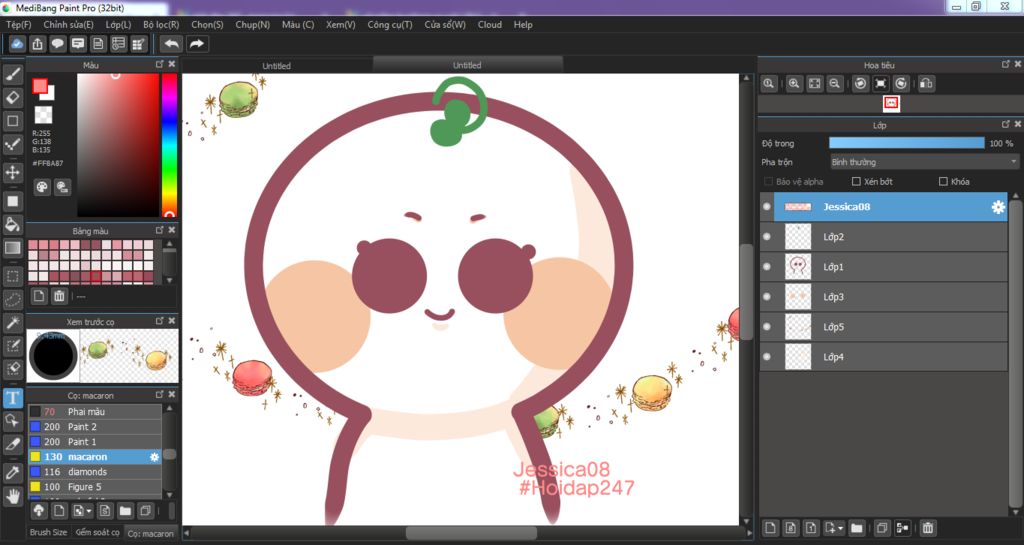Viewport: 1024px width, 545px height.
Task: Open the Công cụ(T) tools menu
Action: coord(390,24)
